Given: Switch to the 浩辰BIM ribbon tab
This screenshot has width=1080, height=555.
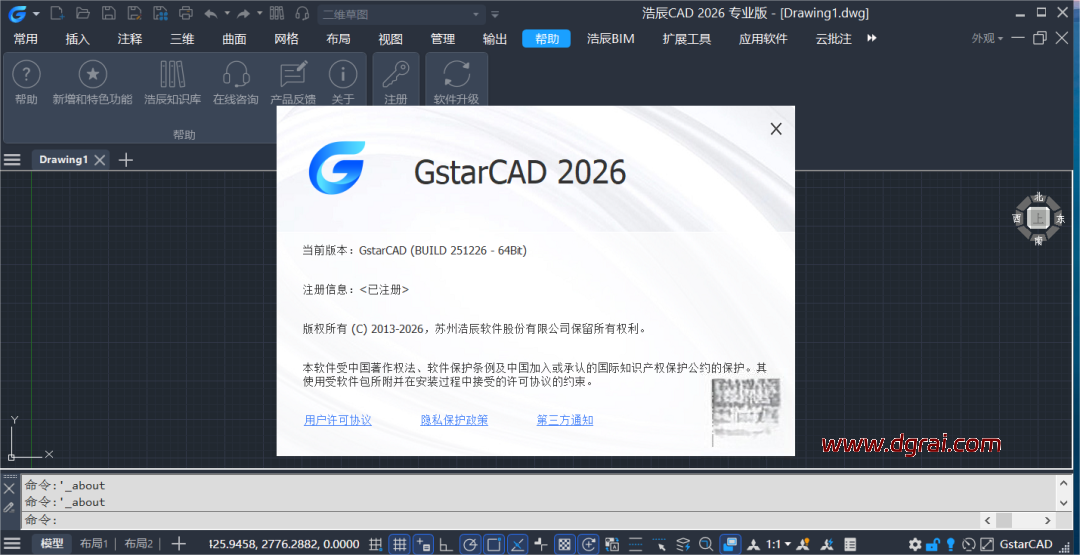Looking at the screenshot, I should click(x=610, y=38).
